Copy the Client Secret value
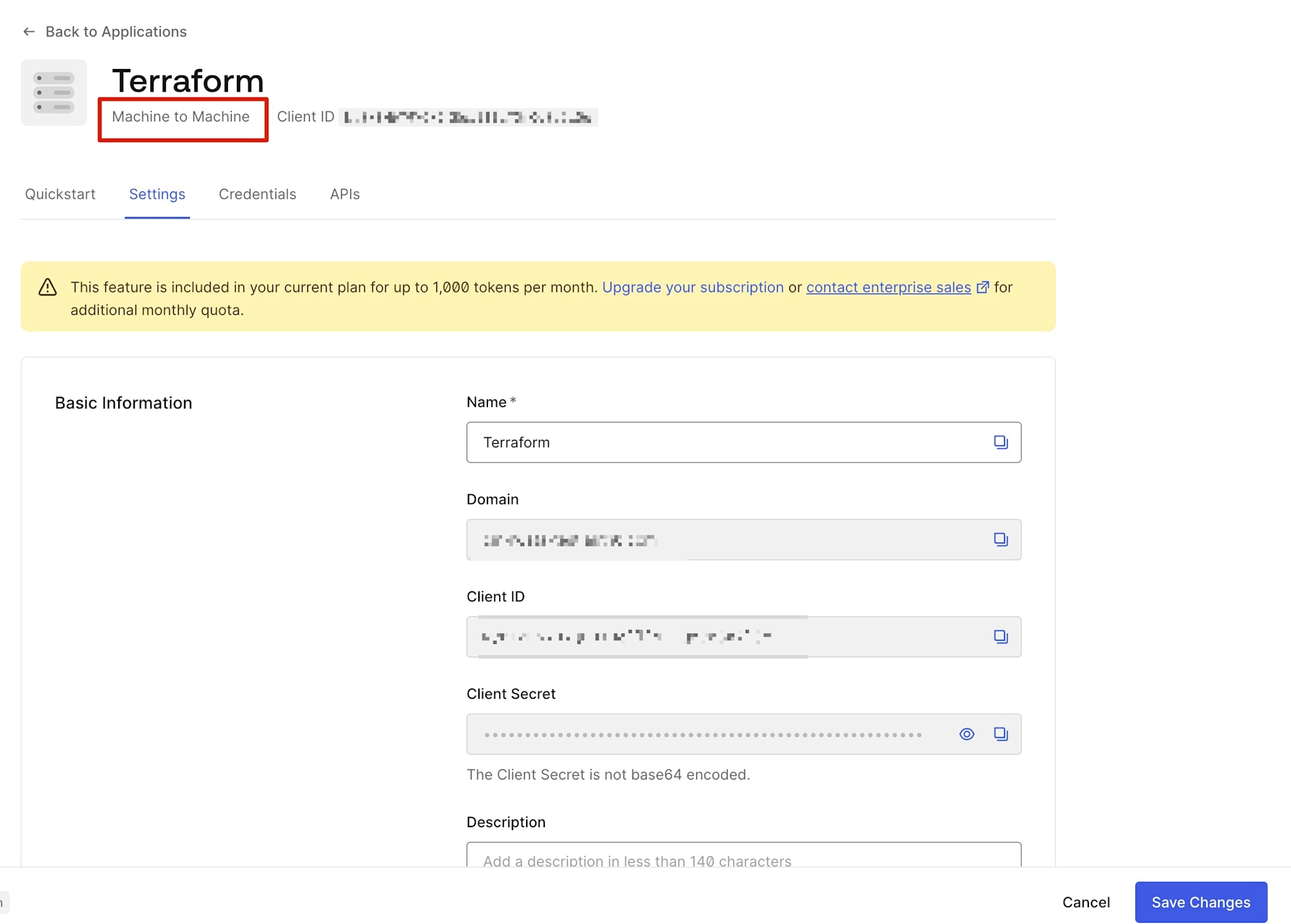Image resolution: width=1291 pixels, height=924 pixels. 1001,734
